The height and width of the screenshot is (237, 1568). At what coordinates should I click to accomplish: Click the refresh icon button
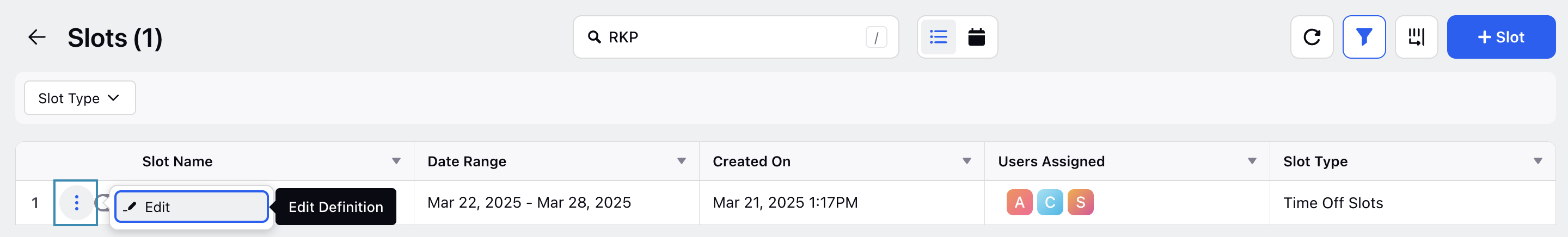tap(1312, 37)
